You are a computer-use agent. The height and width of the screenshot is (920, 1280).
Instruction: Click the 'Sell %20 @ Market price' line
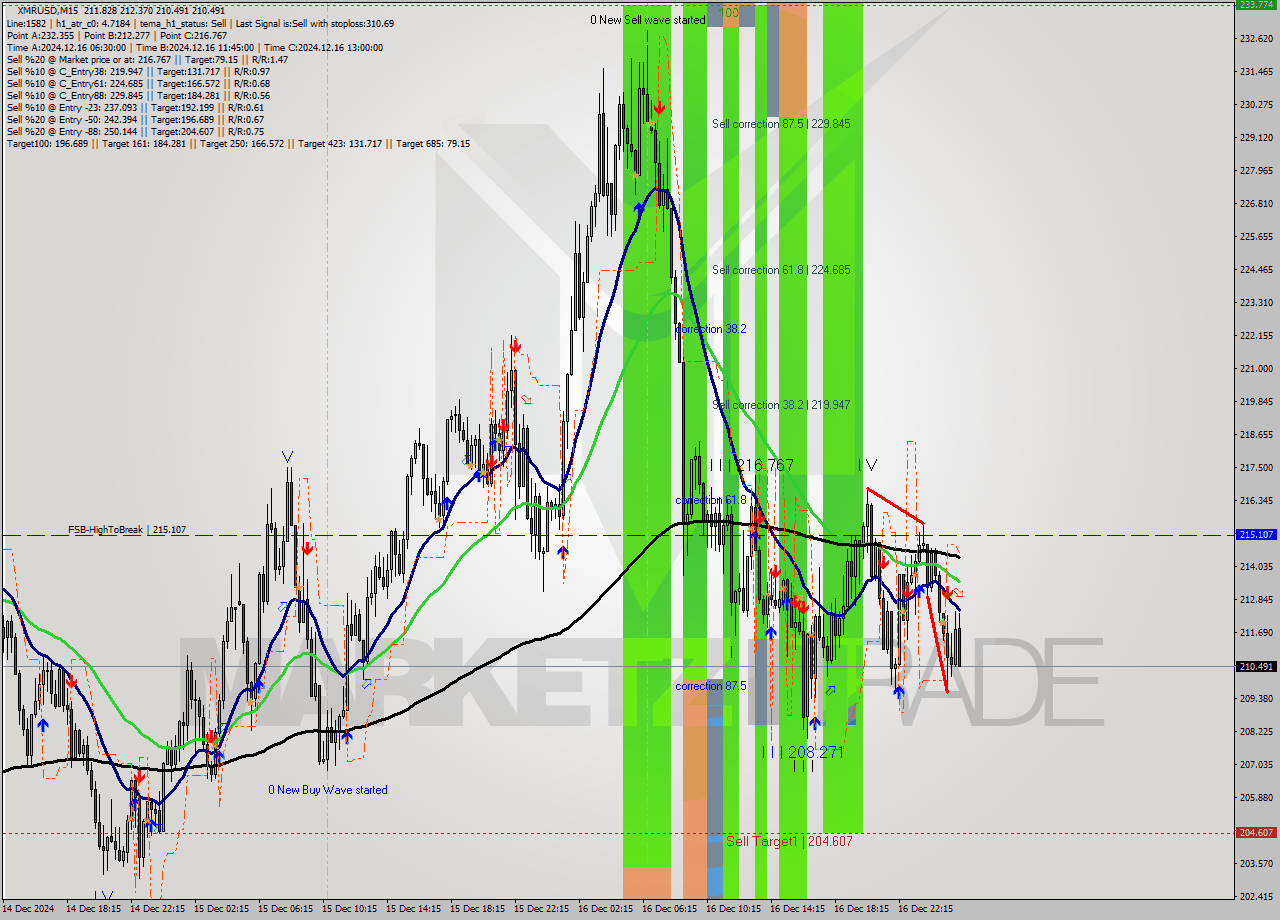pyautogui.click(x=147, y=60)
